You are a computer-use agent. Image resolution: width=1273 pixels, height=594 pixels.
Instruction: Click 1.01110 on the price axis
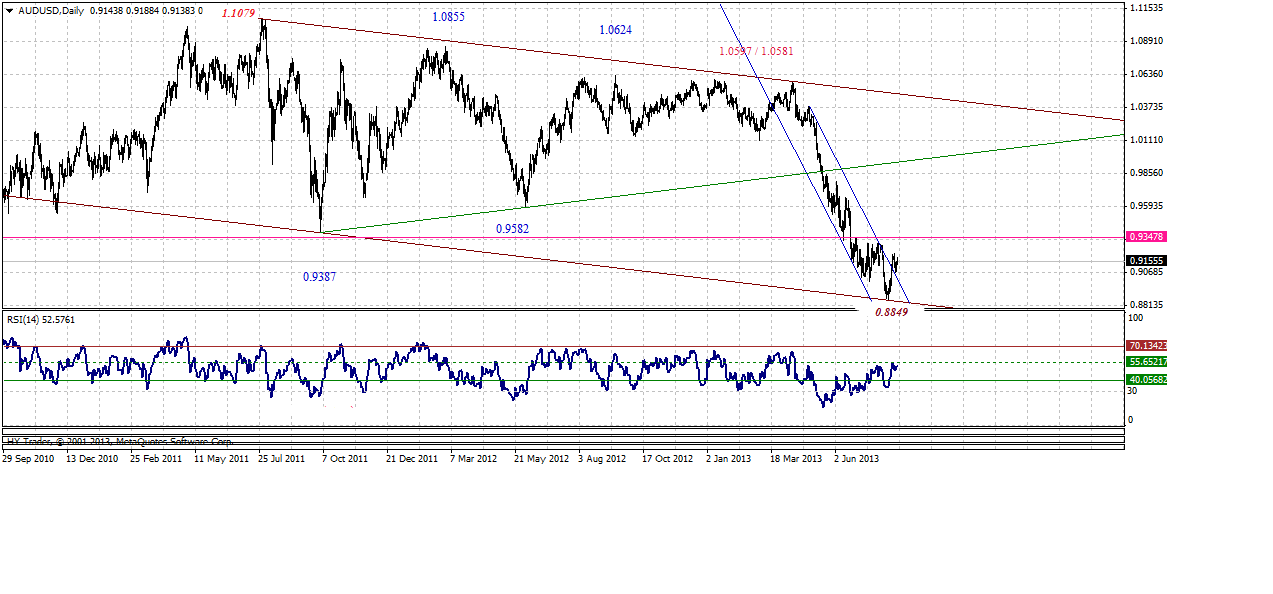click(x=1146, y=140)
